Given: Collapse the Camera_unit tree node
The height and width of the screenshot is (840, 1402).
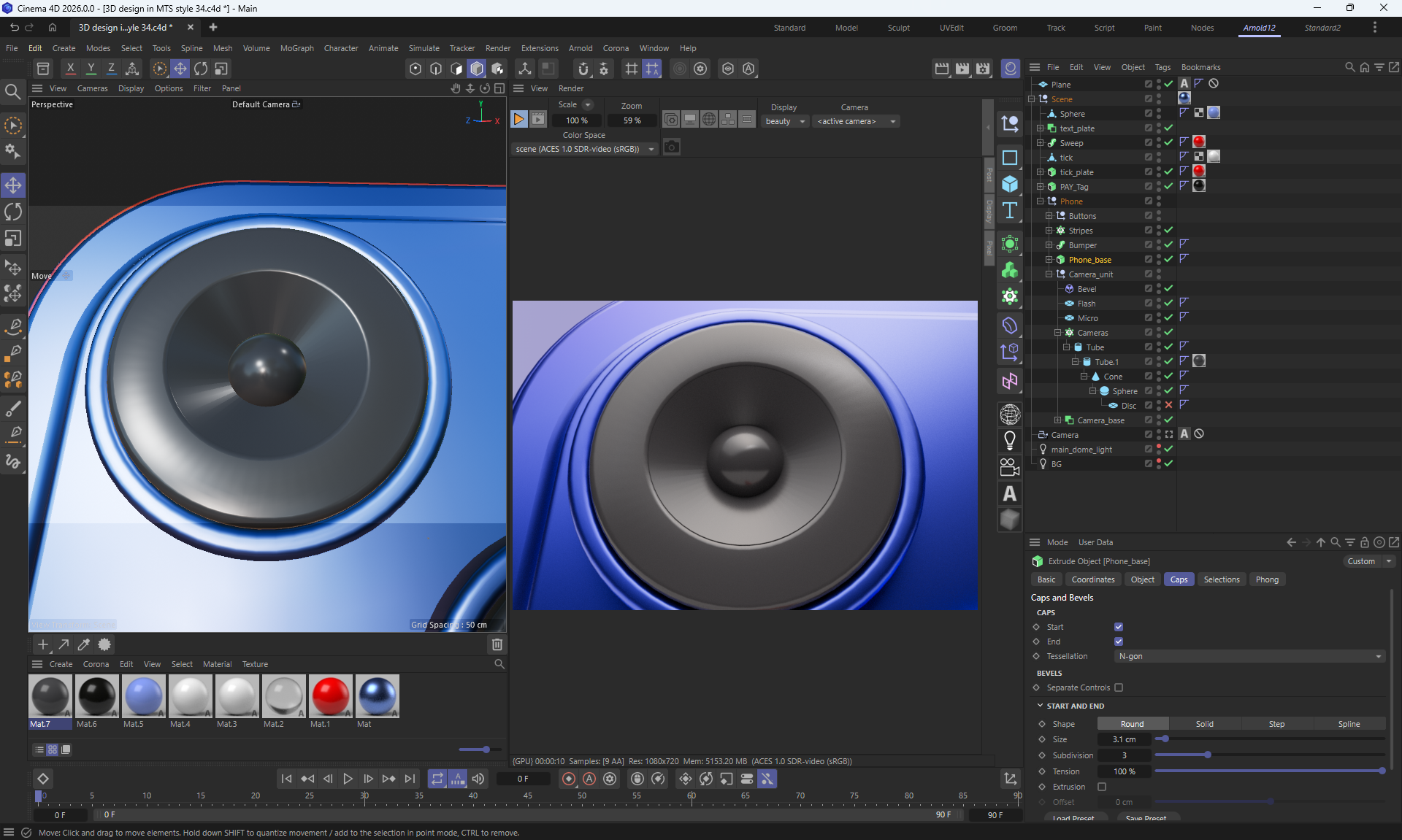Looking at the screenshot, I should 1049,274.
